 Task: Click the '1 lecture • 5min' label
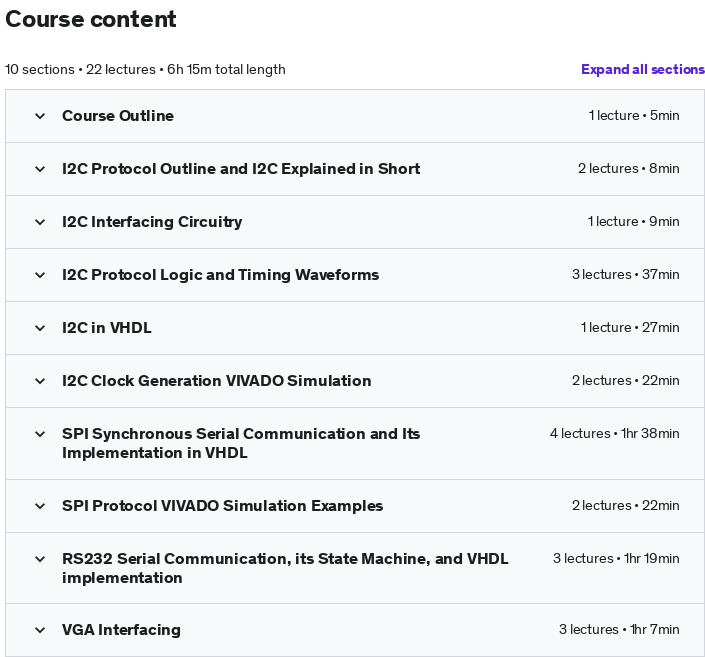pyautogui.click(x=634, y=116)
